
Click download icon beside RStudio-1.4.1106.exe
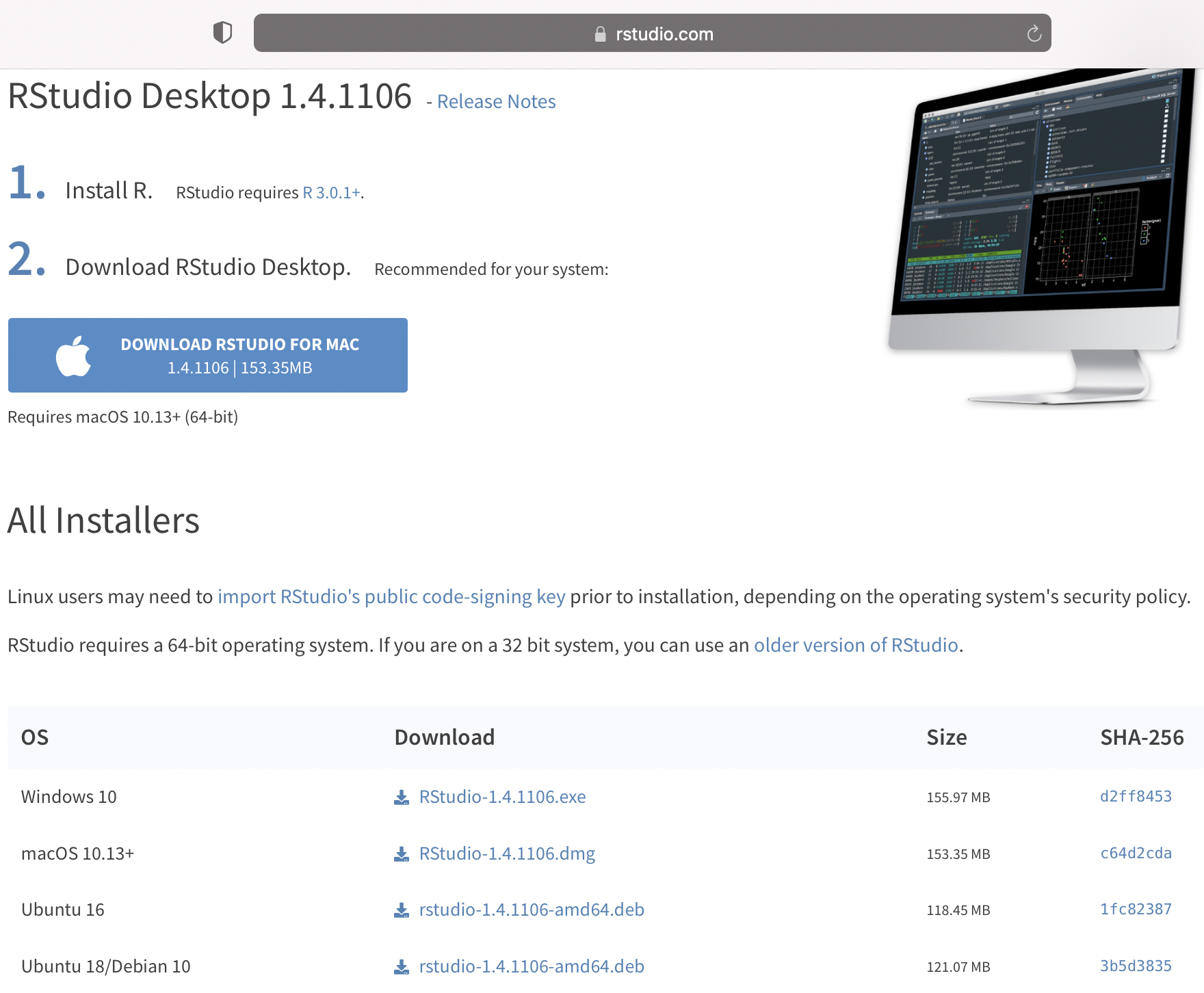point(402,797)
